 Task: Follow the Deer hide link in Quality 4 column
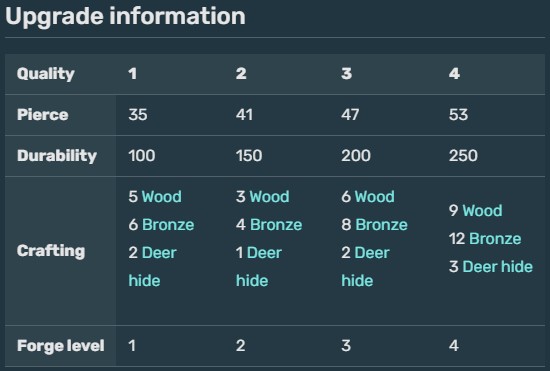coord(498,267)
